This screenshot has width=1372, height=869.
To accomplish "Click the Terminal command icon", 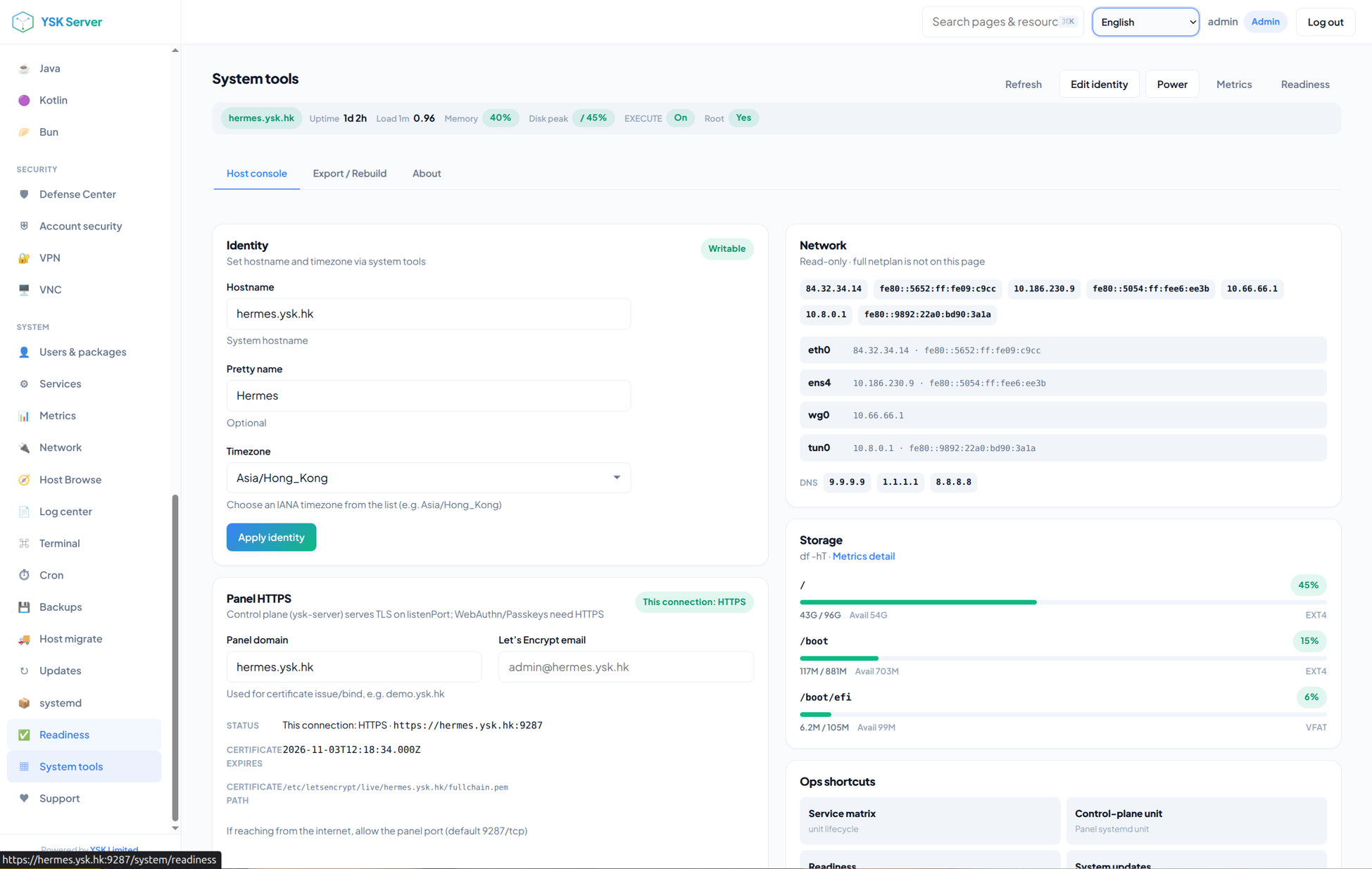I will pos(24,543).
